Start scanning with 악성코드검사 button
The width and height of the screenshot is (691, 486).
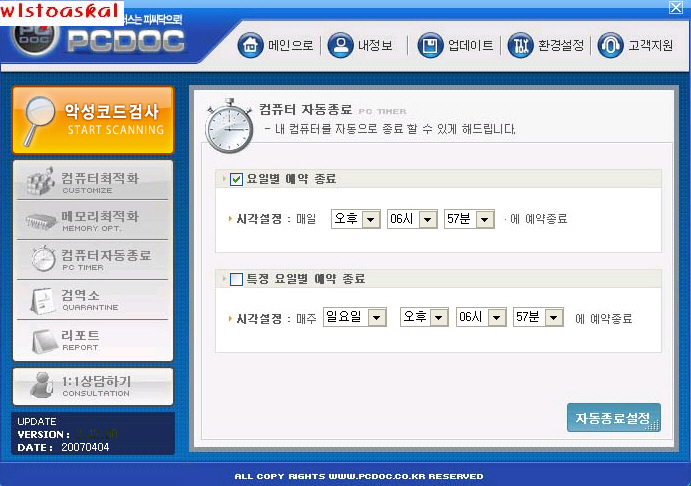(93, 120)
